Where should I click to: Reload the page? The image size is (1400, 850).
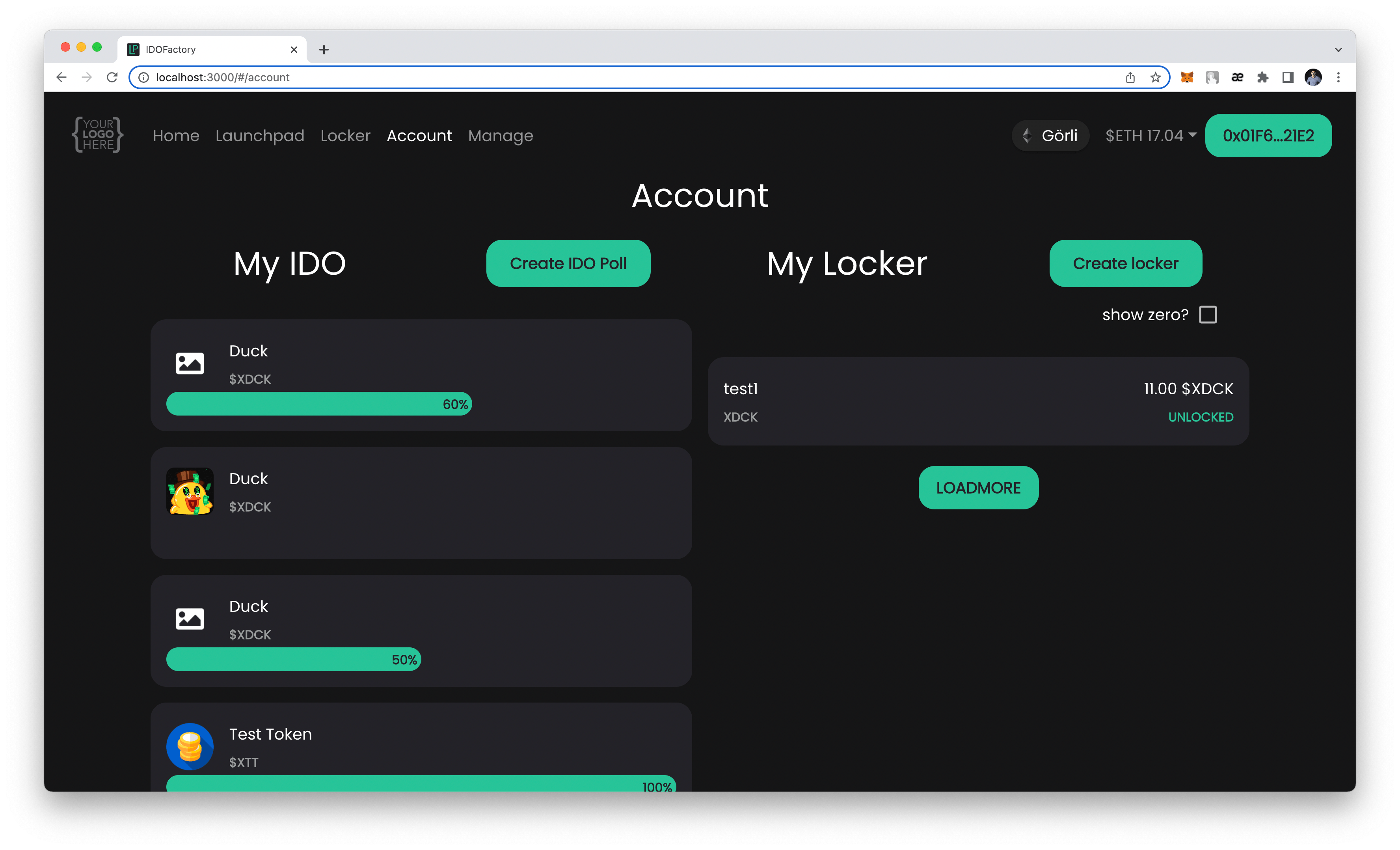(x=112, y=77)
